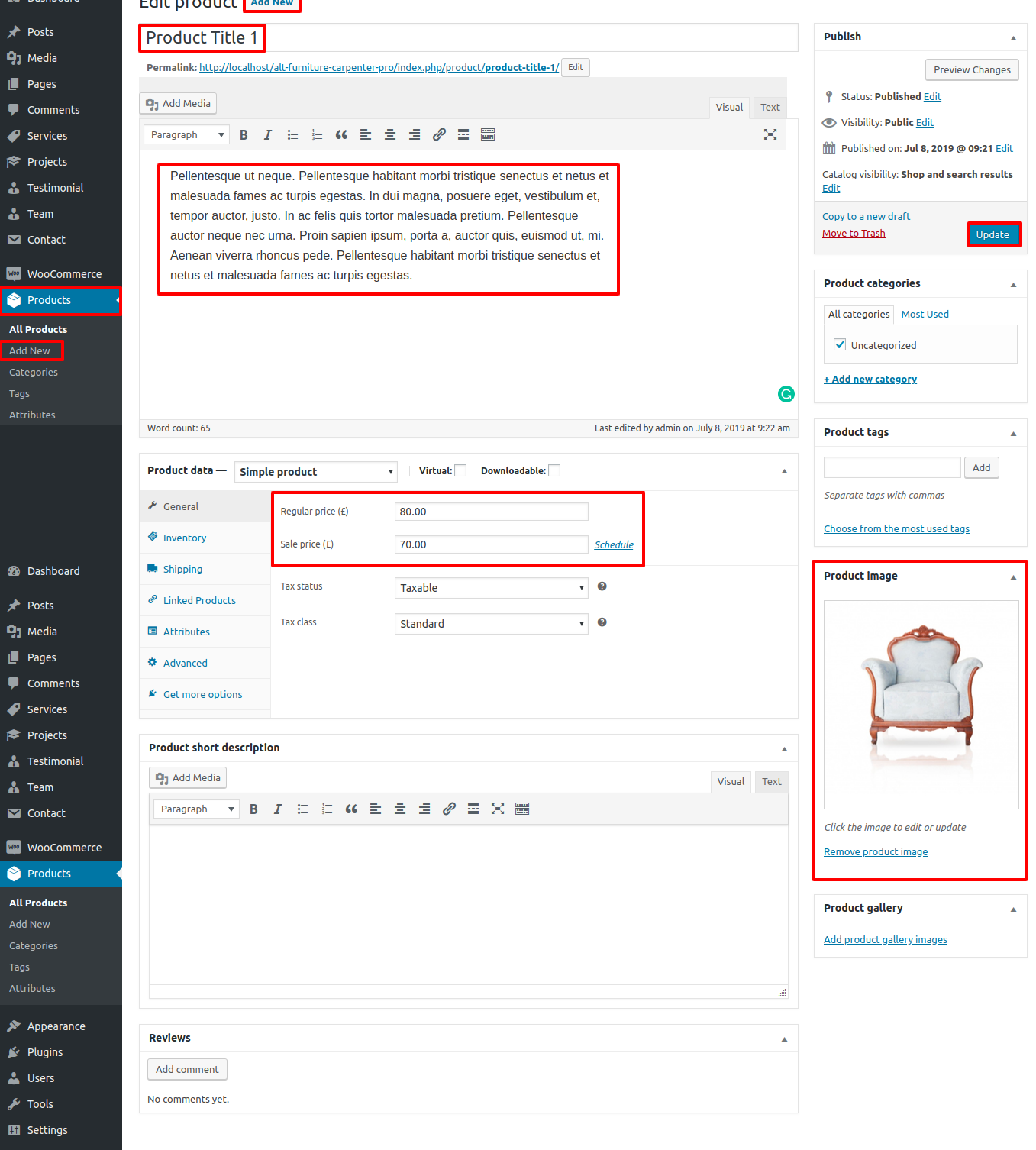The height and width of the screenshot is (1150, 1036).
Task: Collapse the Publish panel
Action: coord(1013,37)
